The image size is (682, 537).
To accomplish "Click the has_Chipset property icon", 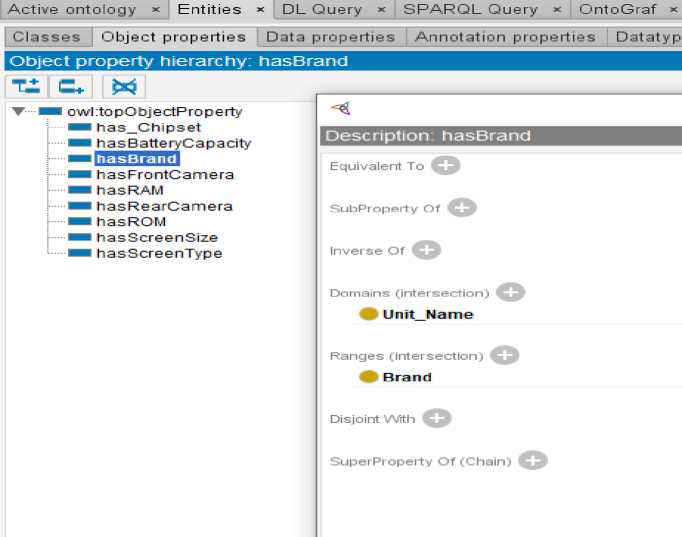I will pos(80,127).
